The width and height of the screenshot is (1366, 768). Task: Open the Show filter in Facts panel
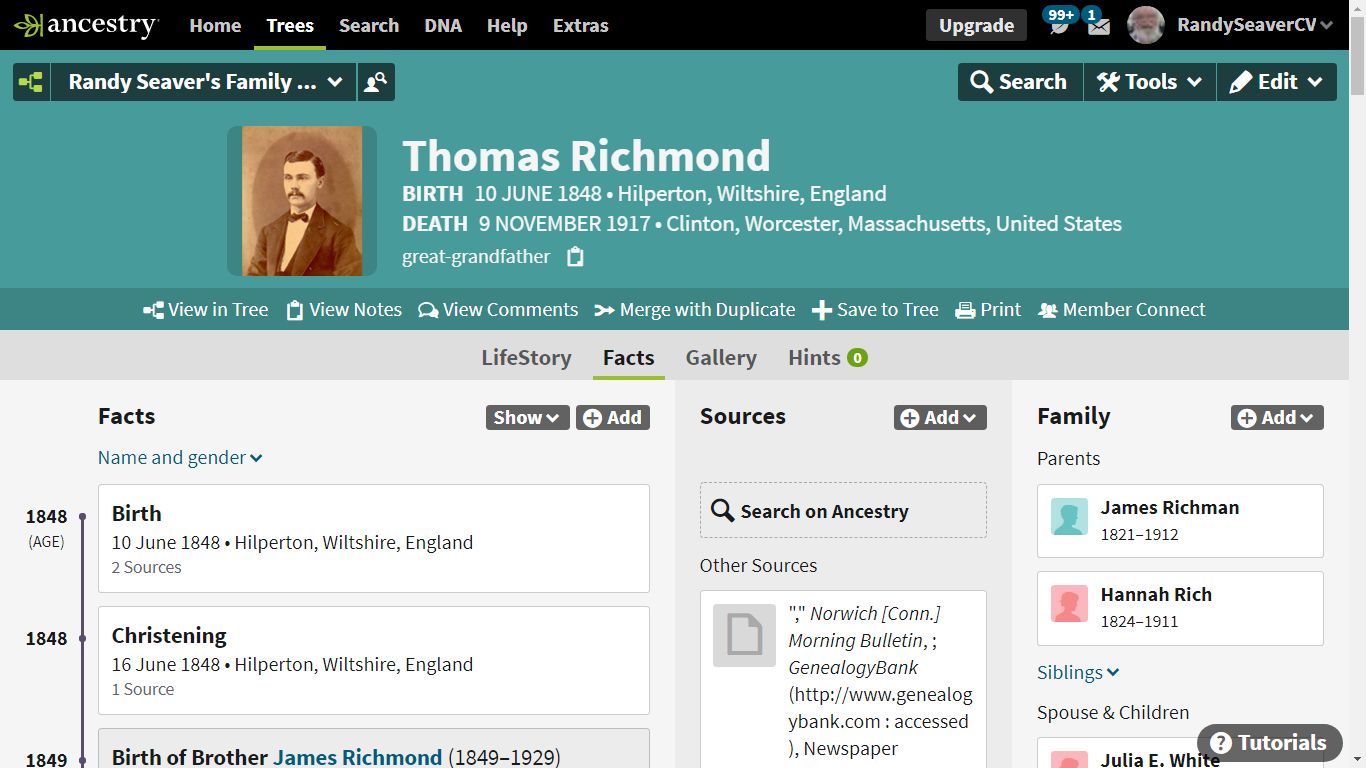click(x=527, y=417)
